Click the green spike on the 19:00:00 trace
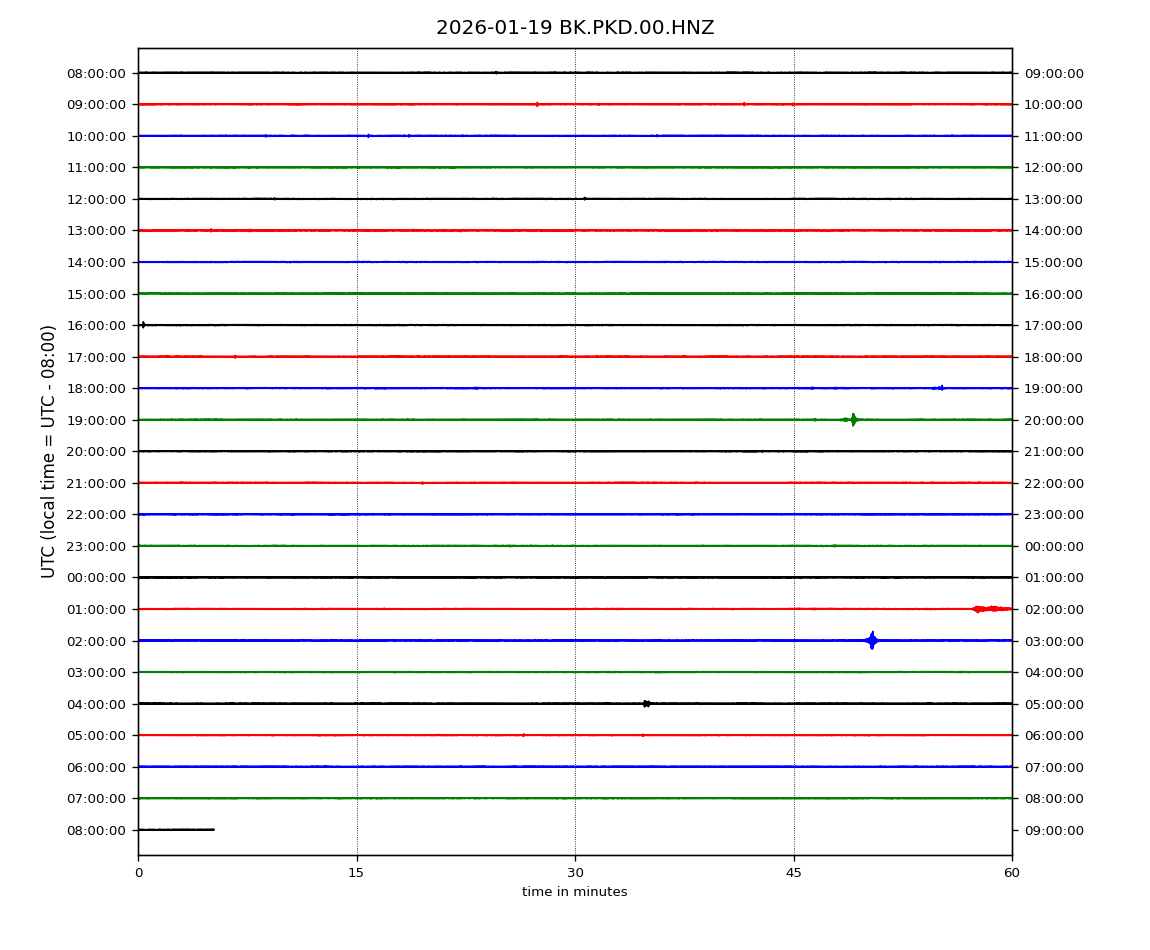This screenshot has width=1150, height=950. tap(852, 420)
